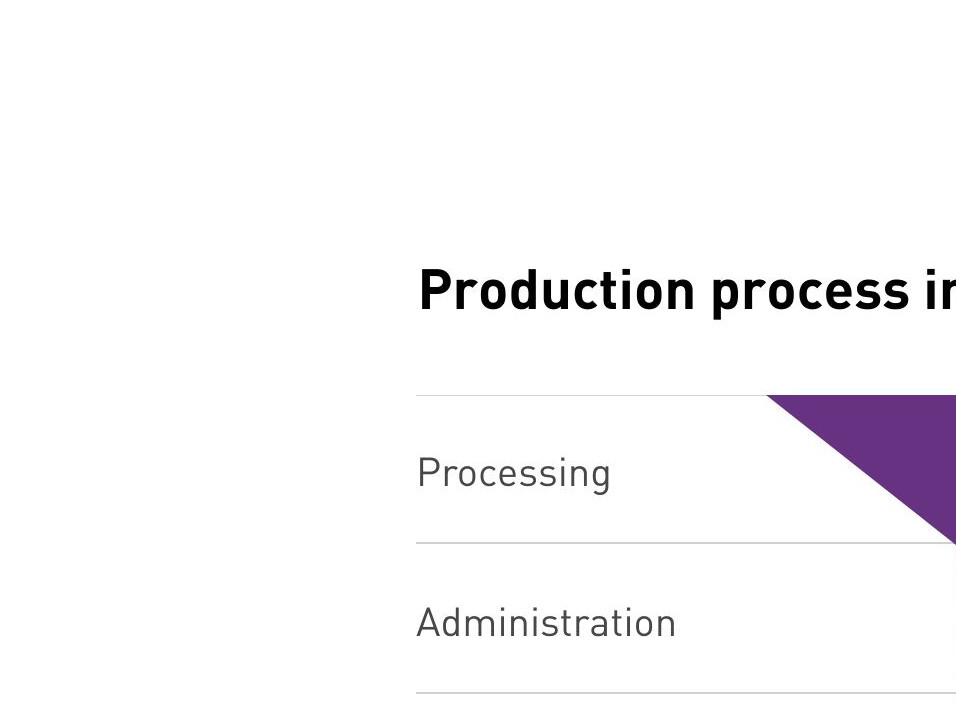The height and width of the screenshot is (717, 956).
Task: Click the "Production process" heading text
Action: 664,293
